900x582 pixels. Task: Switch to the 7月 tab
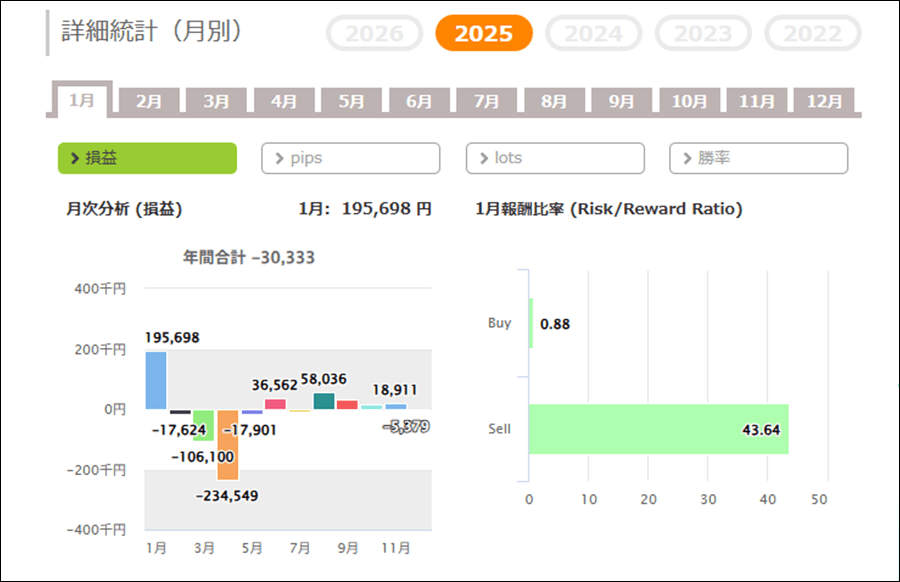click(487, 101)
